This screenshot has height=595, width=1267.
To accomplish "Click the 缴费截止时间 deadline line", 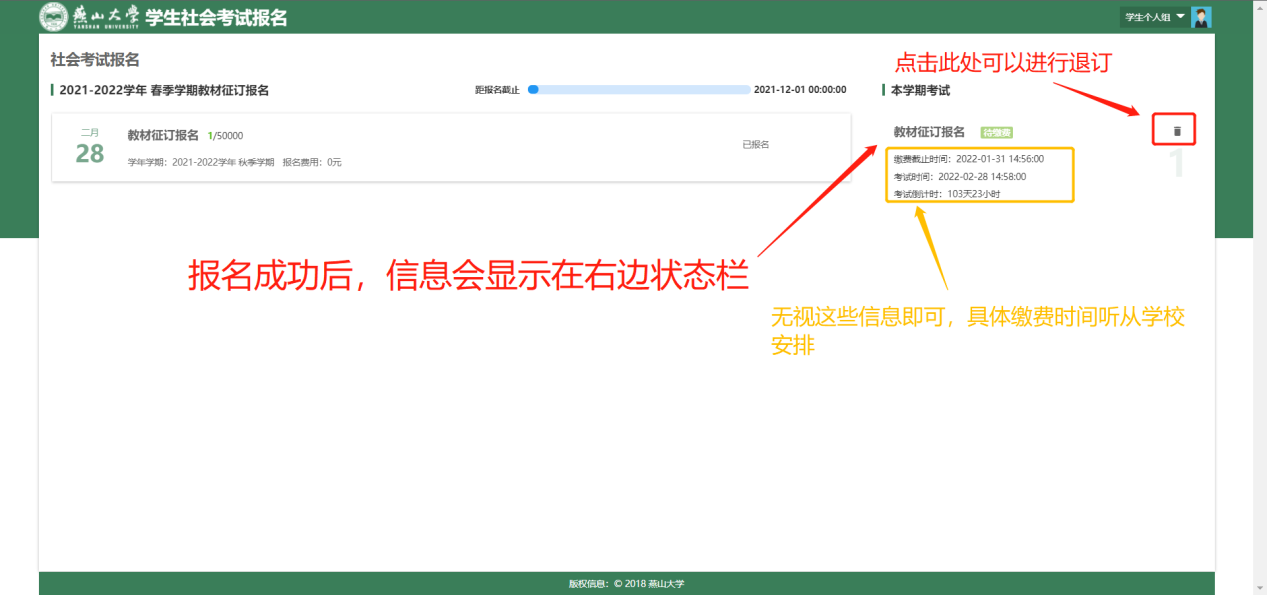I will click(968, 158).
